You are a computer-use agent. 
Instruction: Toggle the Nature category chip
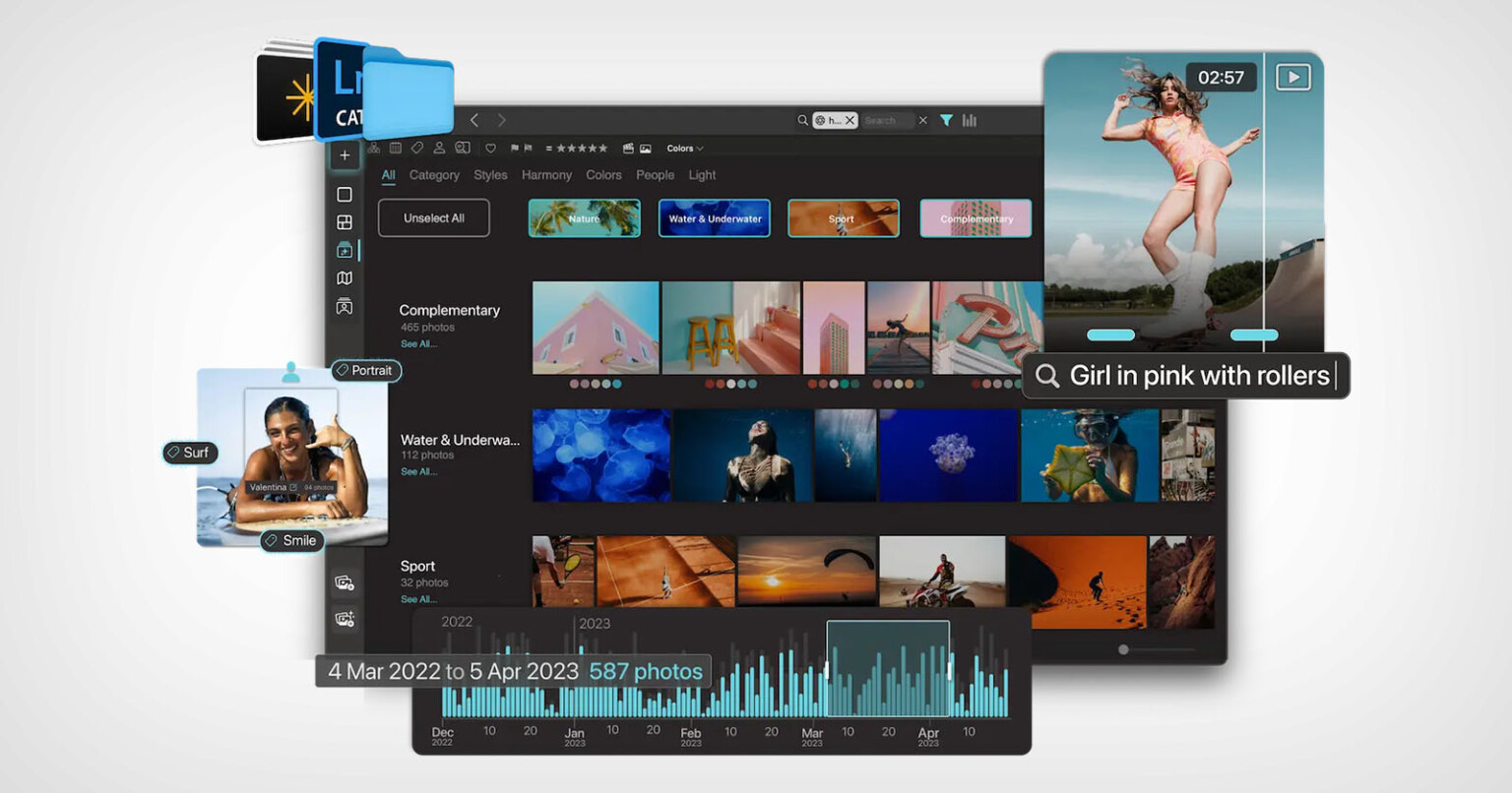585,218
